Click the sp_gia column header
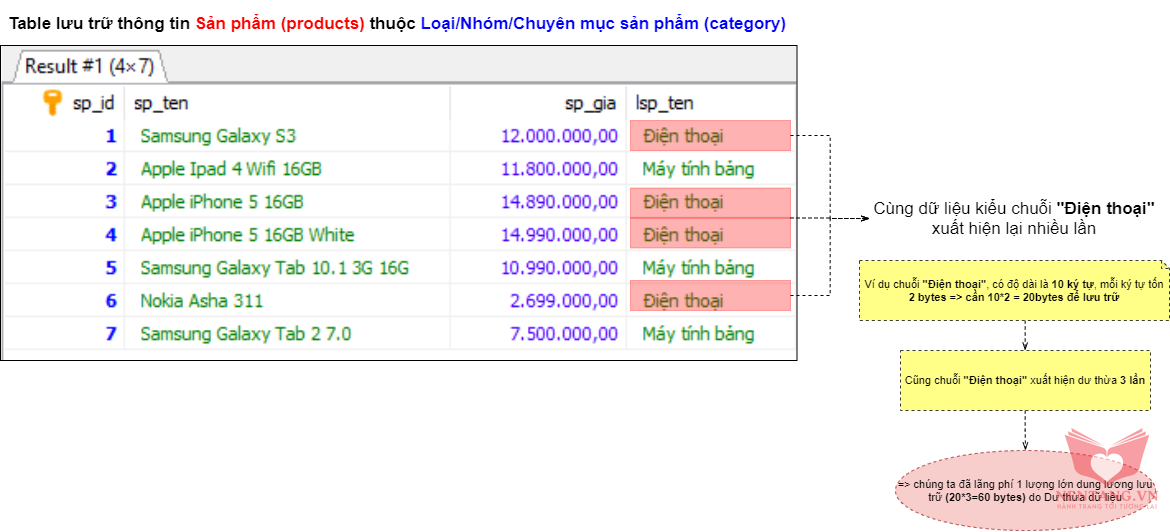 589,103
